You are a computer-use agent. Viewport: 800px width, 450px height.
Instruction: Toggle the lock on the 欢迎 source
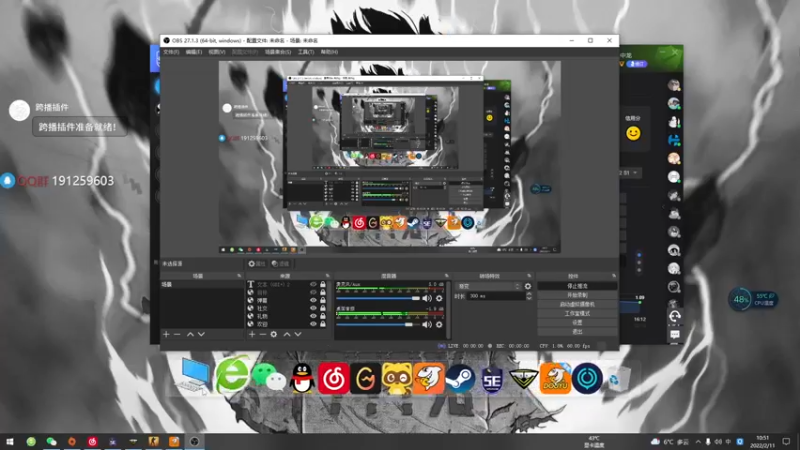click(322, 324)
